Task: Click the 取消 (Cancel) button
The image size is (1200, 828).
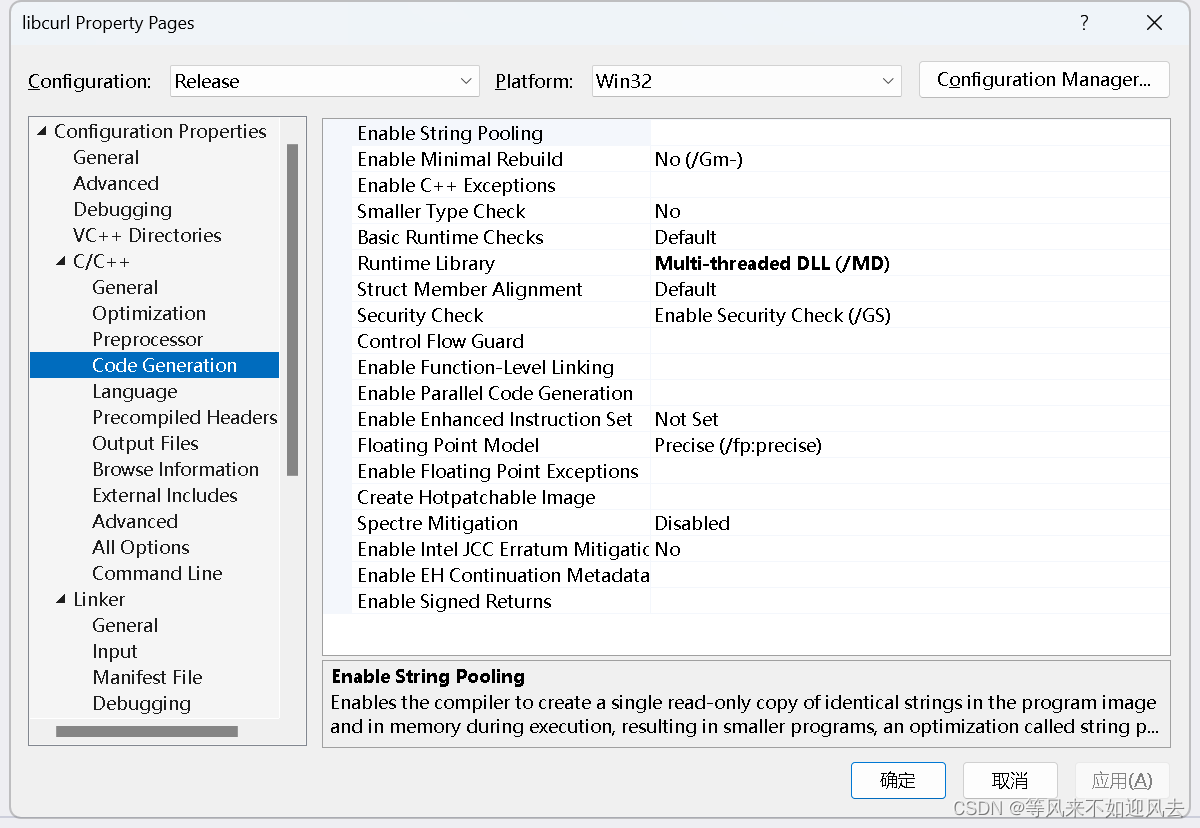Action: [x=1010, y=780]
